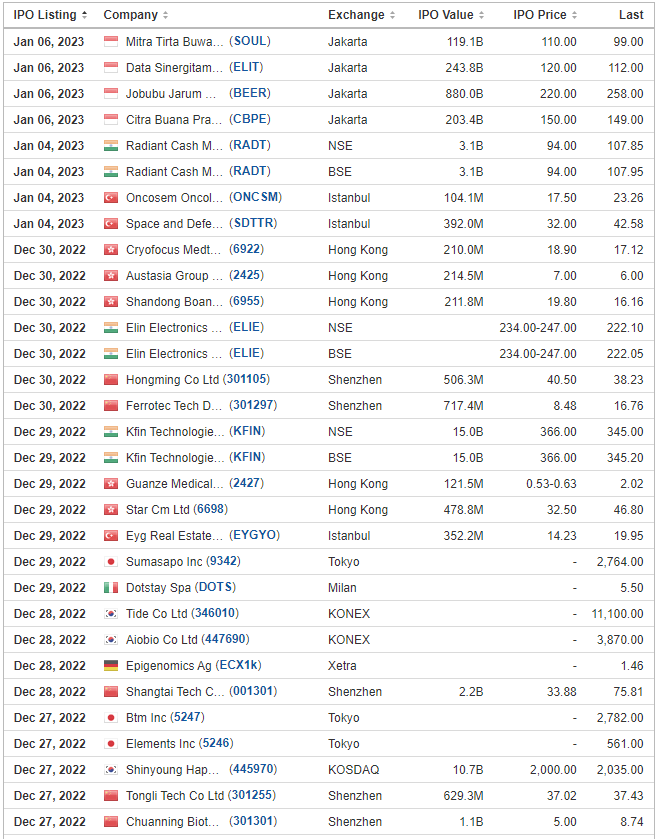The image size is (658, 839).
Task: Open the ELIT ticker link
Action: [x=246, y=67]
